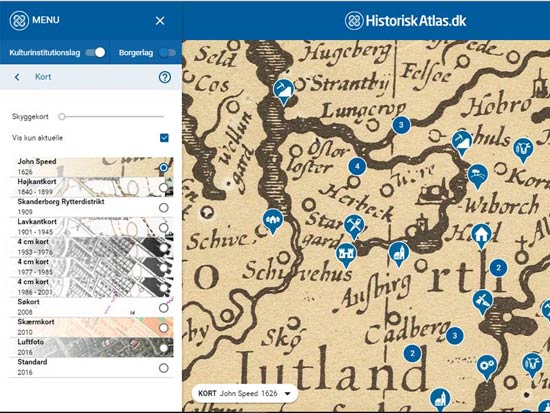
Task: Click the church pin above Ausbirg
Action: pos(399,253)
